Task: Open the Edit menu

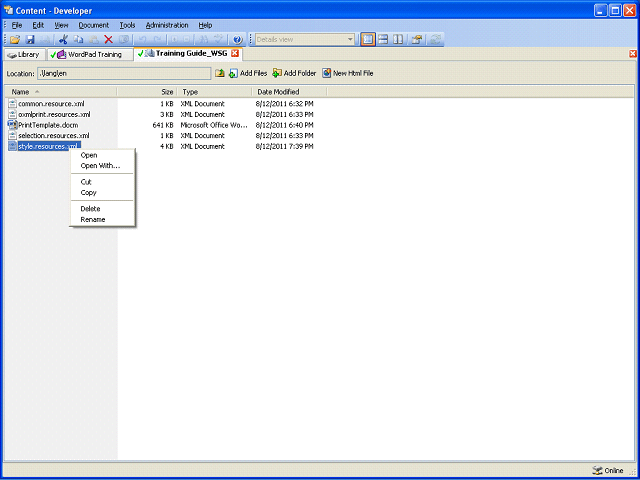Action: tap(38, 25)
